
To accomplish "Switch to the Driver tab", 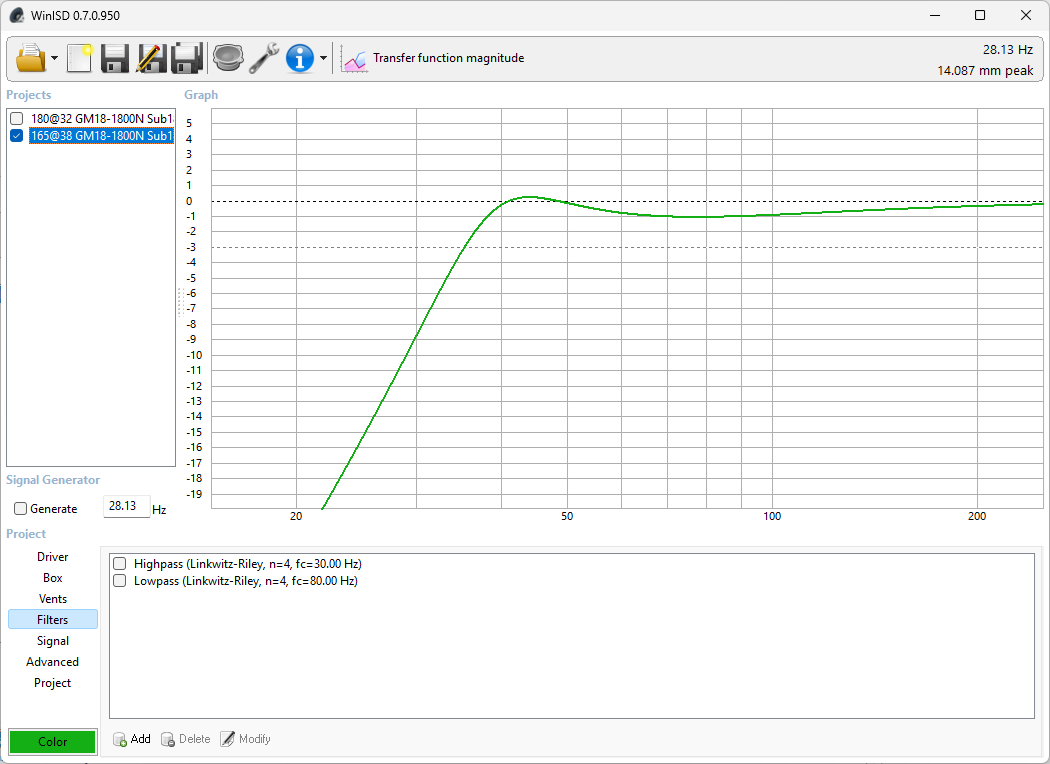I will [52, 557].
